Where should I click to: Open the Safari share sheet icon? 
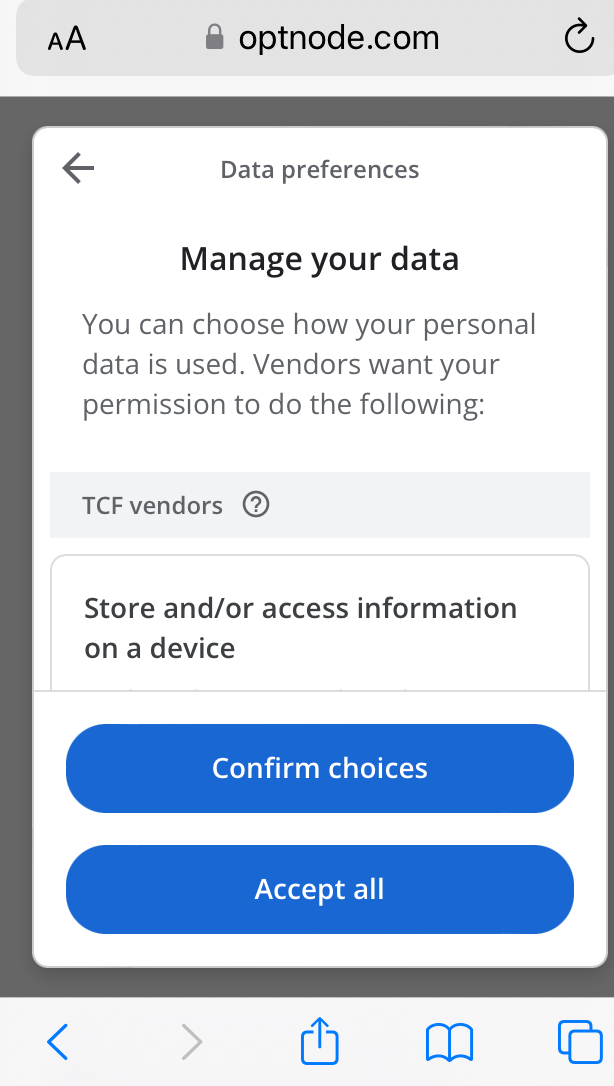click(320, 1041)
